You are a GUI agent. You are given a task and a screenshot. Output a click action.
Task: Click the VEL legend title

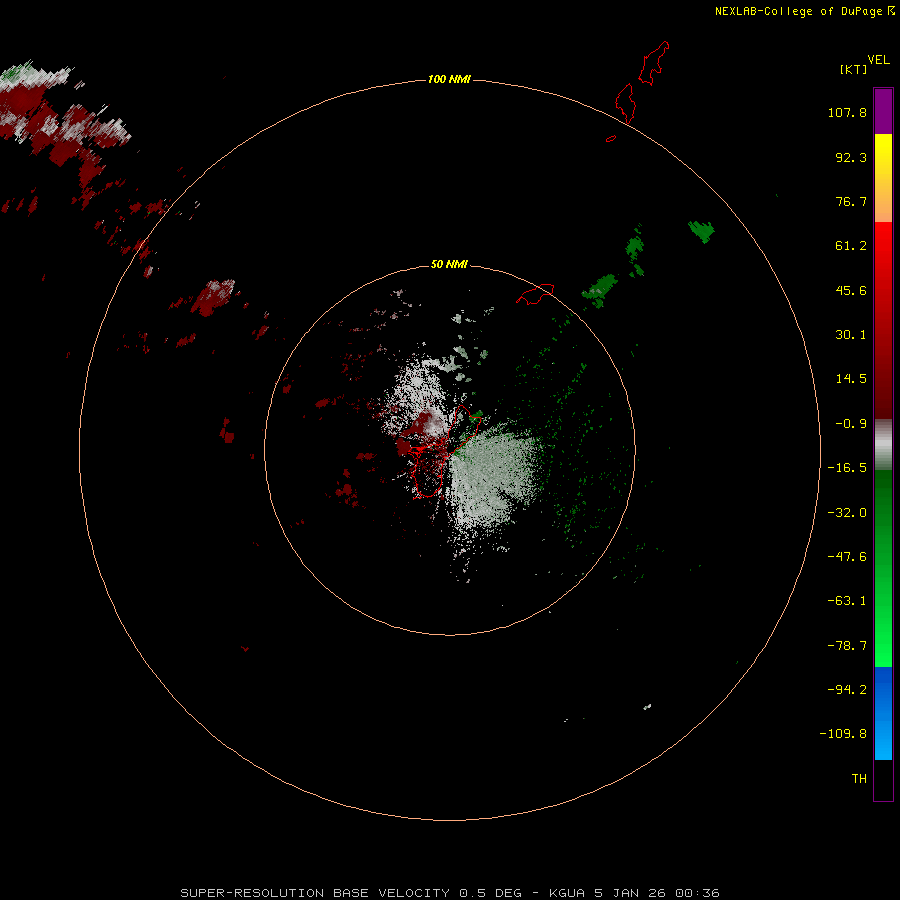pyautogui.click(x=878, y=60)
